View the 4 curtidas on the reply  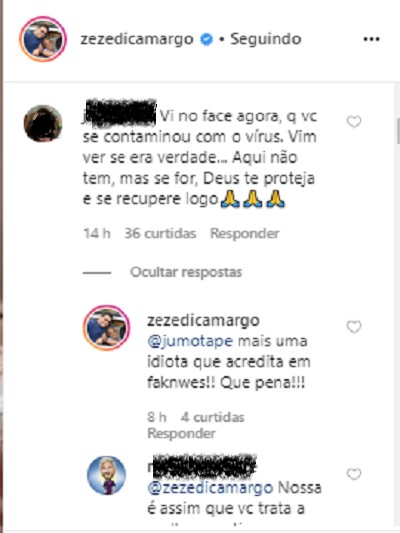point(212,417)
